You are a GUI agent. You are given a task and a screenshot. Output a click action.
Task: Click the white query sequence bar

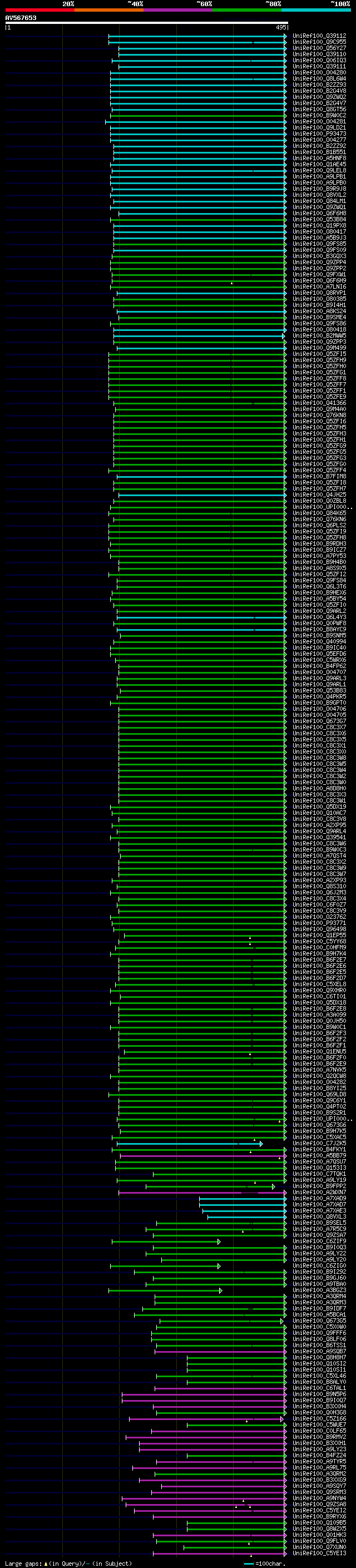tap(147, 22)
